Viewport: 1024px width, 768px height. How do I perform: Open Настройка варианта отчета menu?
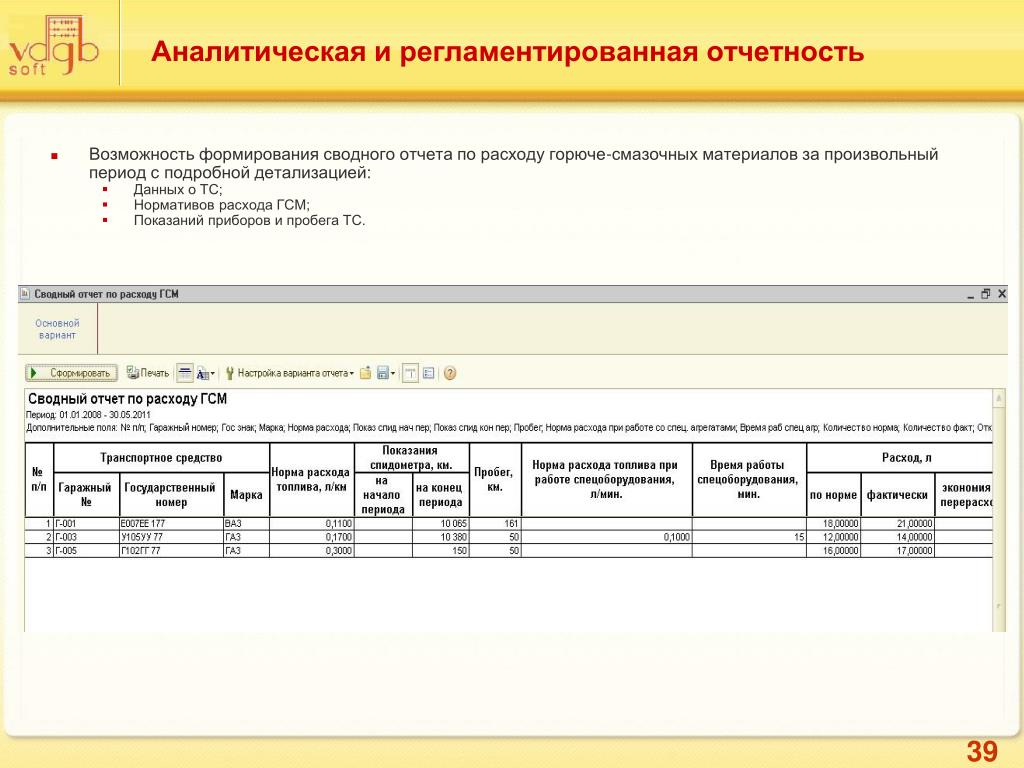[x=289, y=373]
